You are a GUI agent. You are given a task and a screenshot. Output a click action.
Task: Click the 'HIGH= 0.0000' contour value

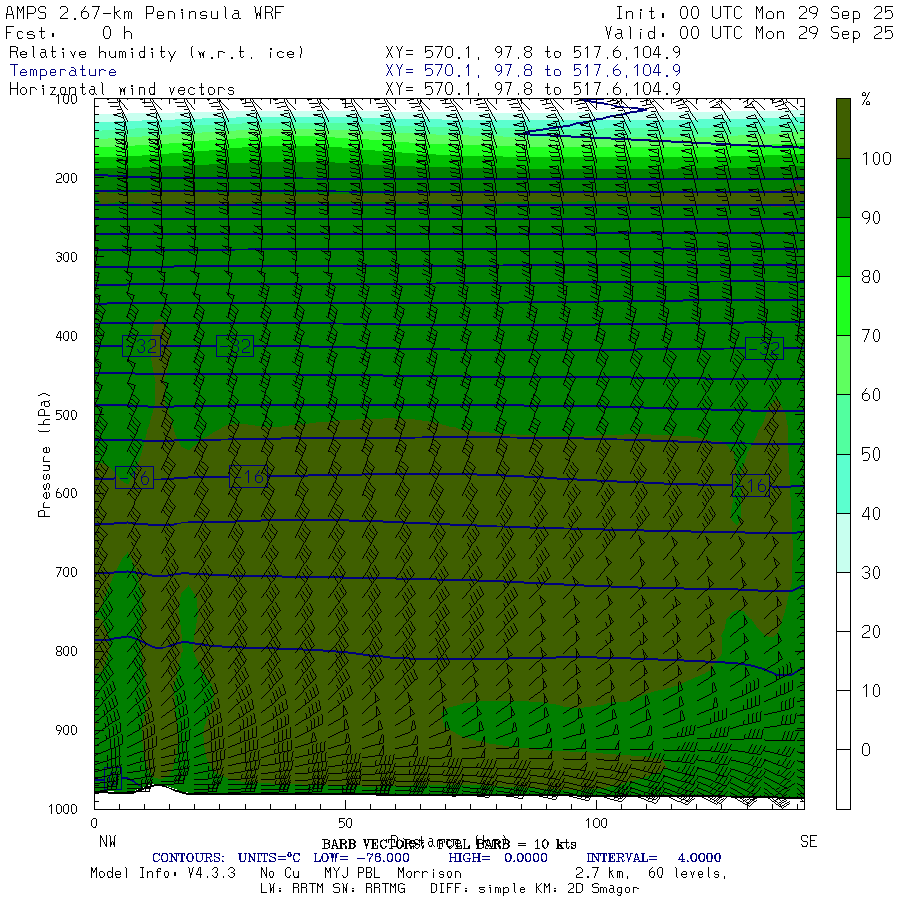(498, 858)
